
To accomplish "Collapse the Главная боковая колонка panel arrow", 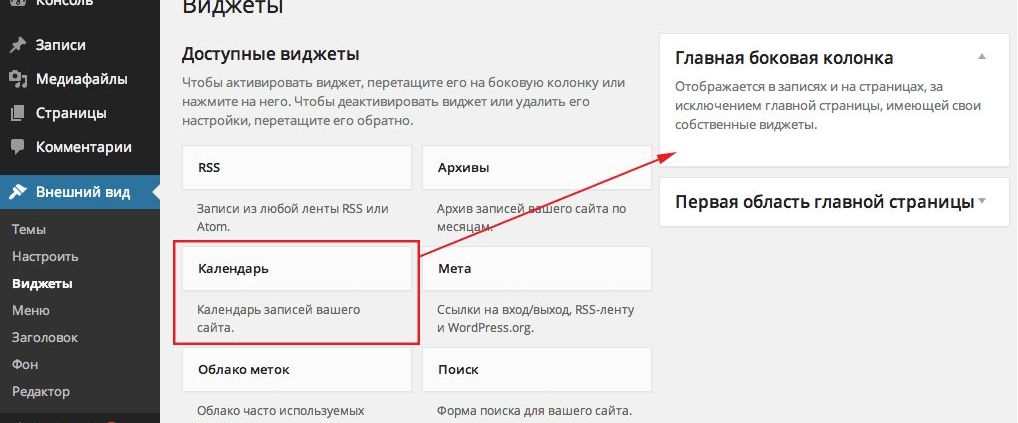I will pos(982,56).
